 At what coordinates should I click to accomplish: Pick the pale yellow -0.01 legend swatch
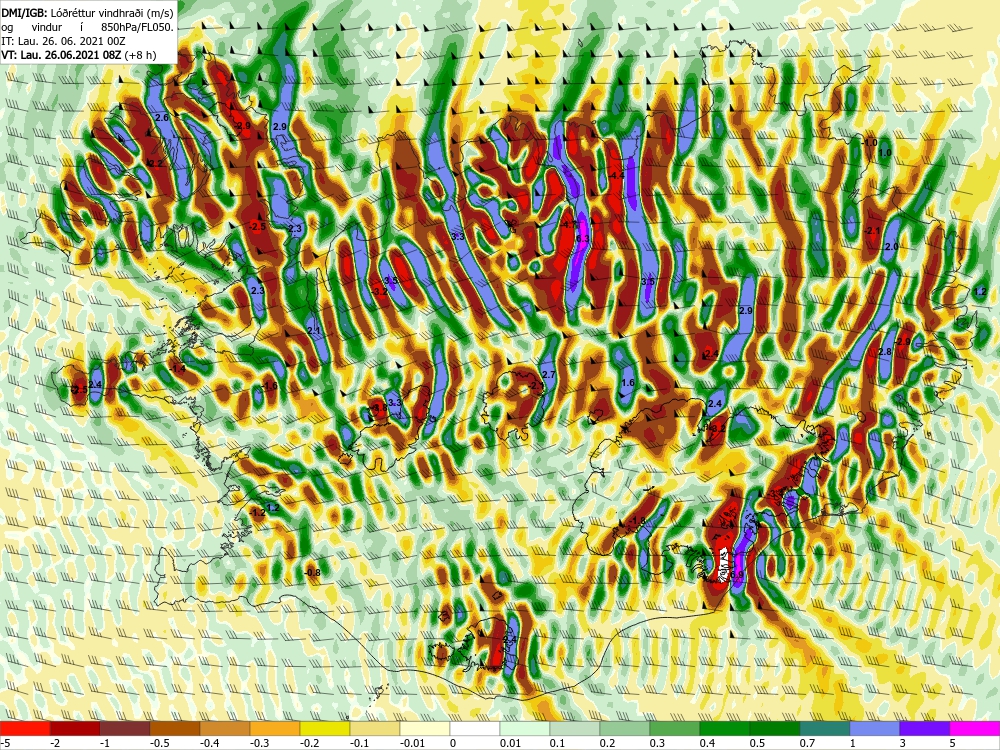[x=425, y=728]
